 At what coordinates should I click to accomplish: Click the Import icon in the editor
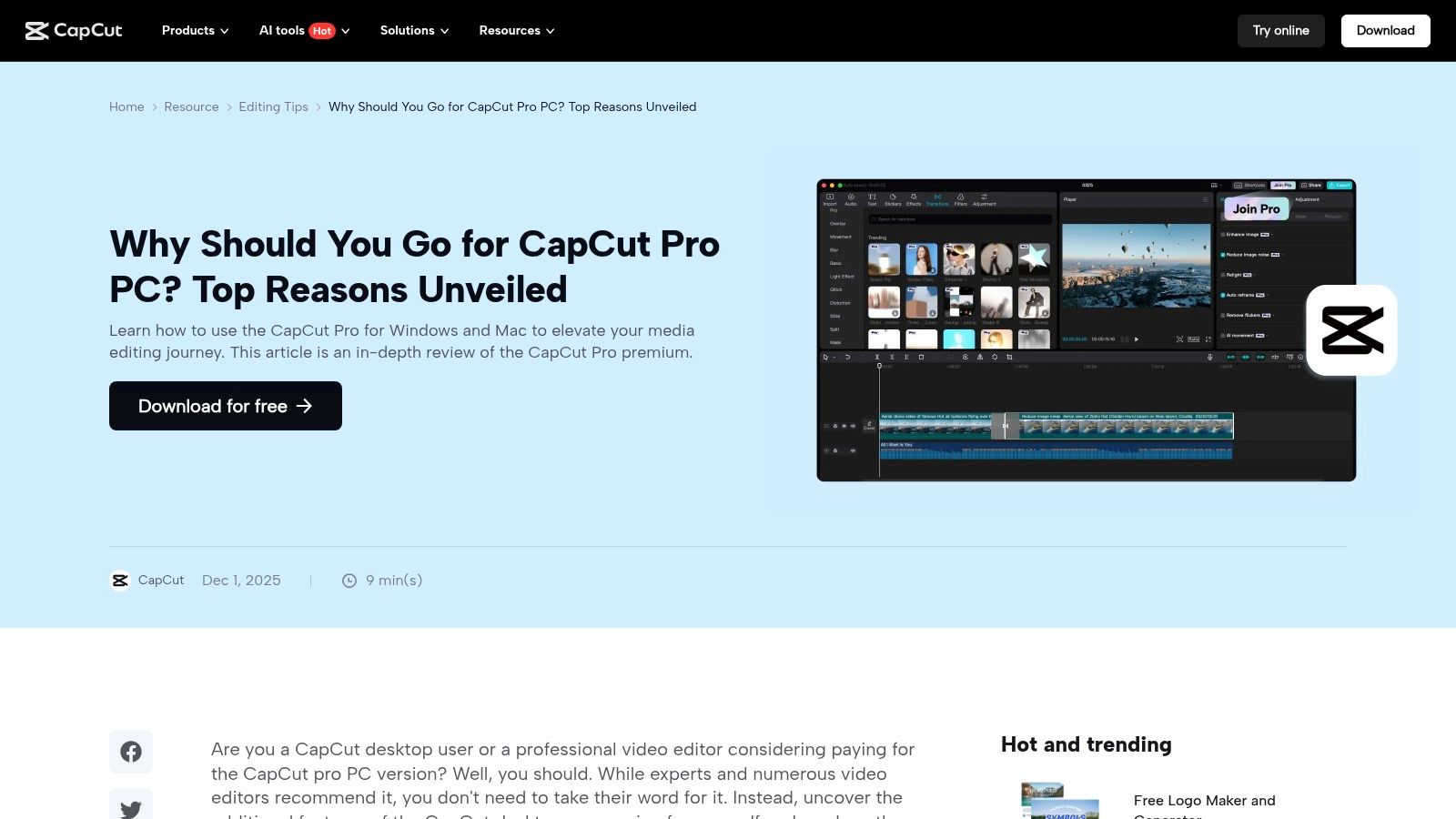coord(831,197)
